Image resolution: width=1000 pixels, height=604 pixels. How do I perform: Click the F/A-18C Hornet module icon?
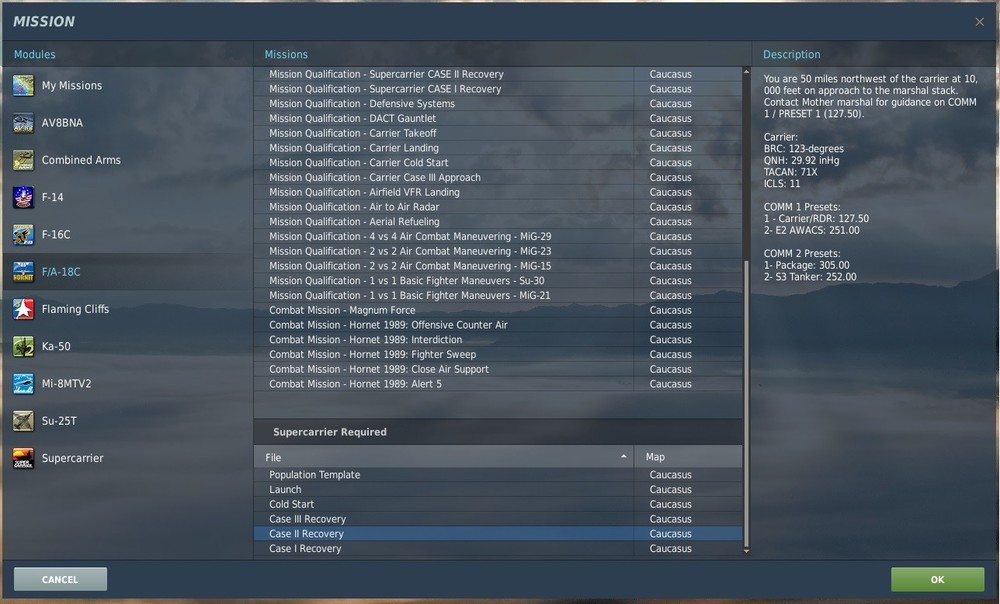(23, 272)
